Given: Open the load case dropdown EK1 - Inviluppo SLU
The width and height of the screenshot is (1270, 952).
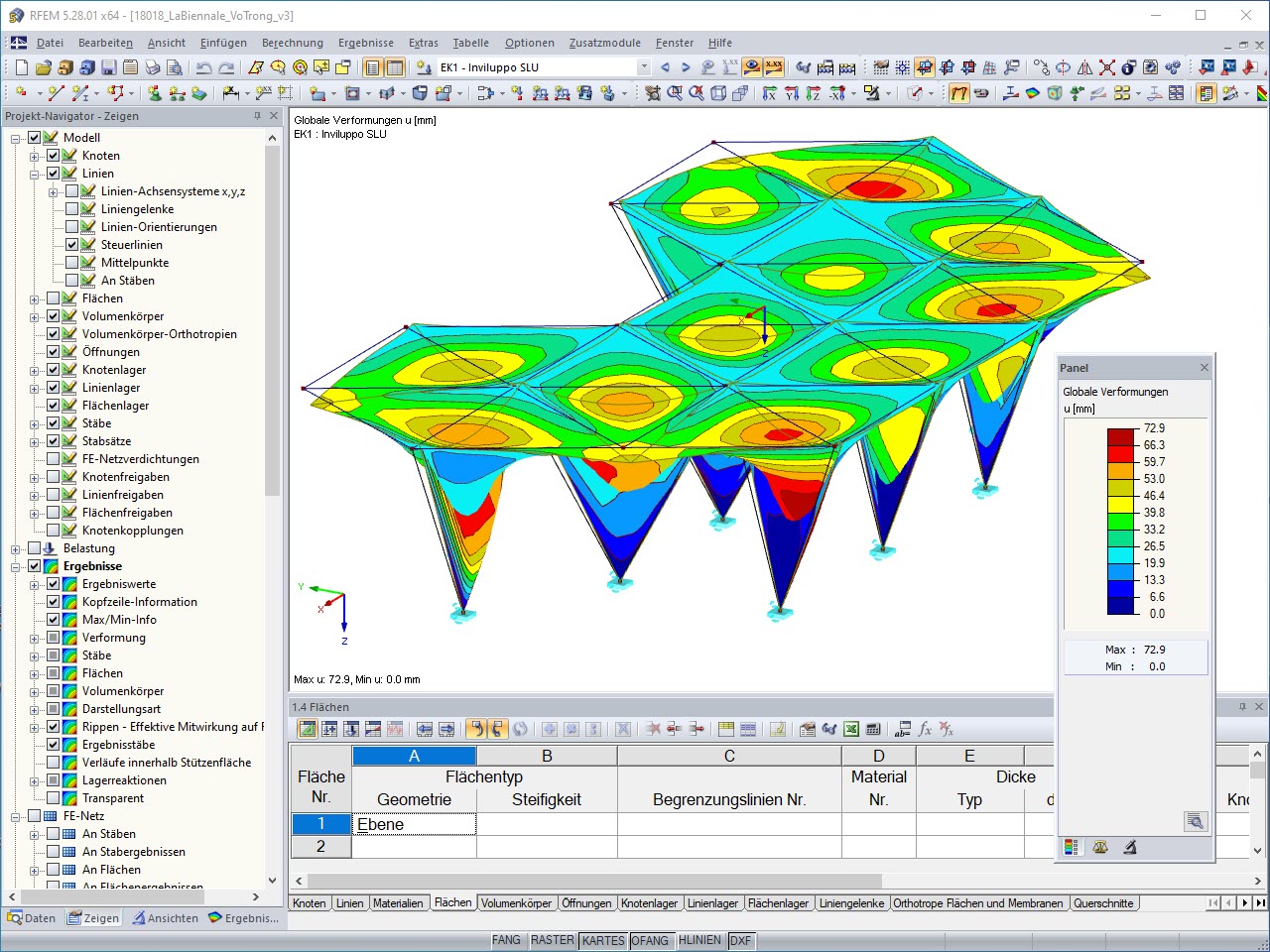Looking at the screenshot, I should [x=644, y=67].
